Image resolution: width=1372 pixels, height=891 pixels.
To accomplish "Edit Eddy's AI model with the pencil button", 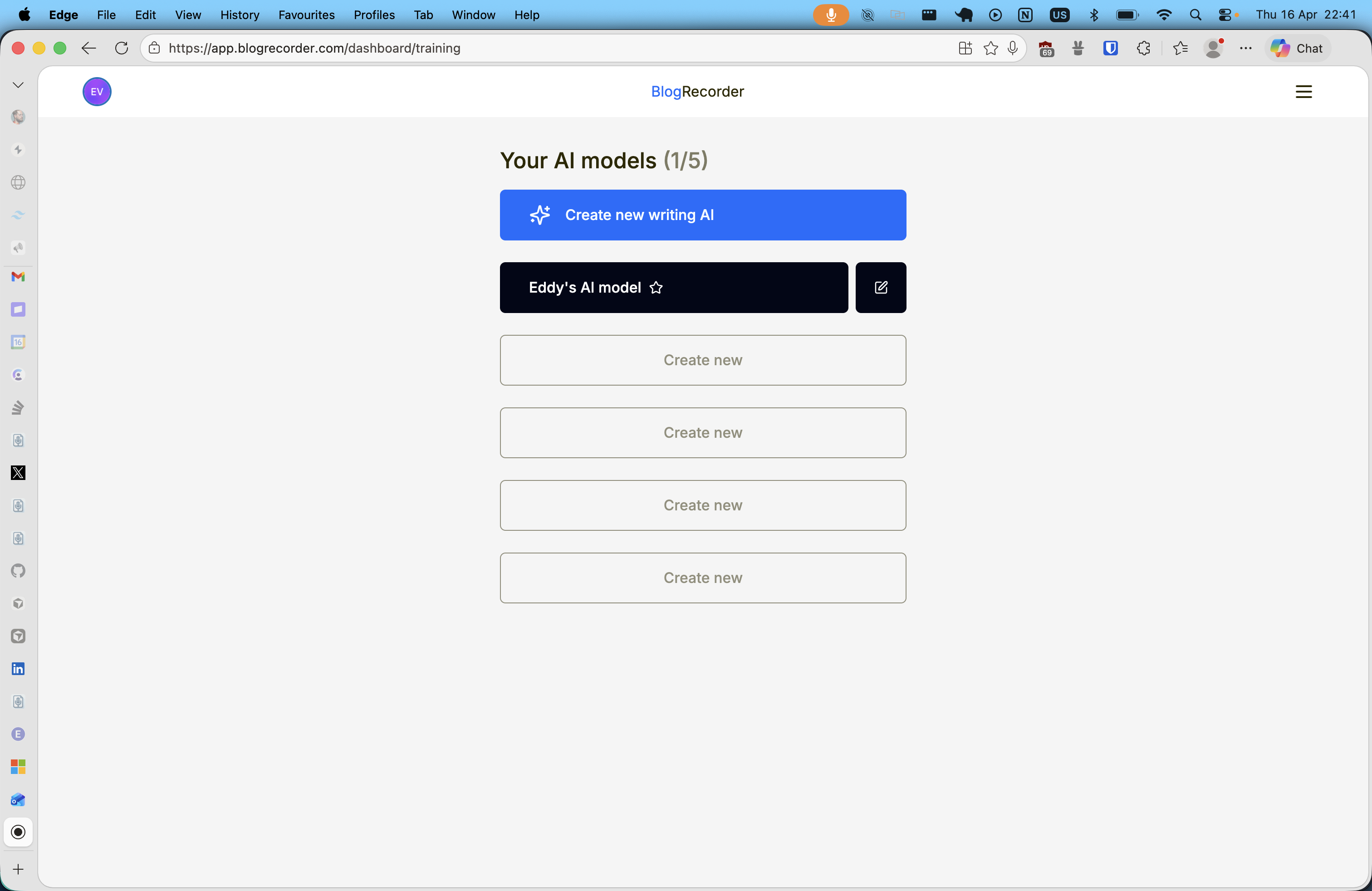I will tap(880, 287).
